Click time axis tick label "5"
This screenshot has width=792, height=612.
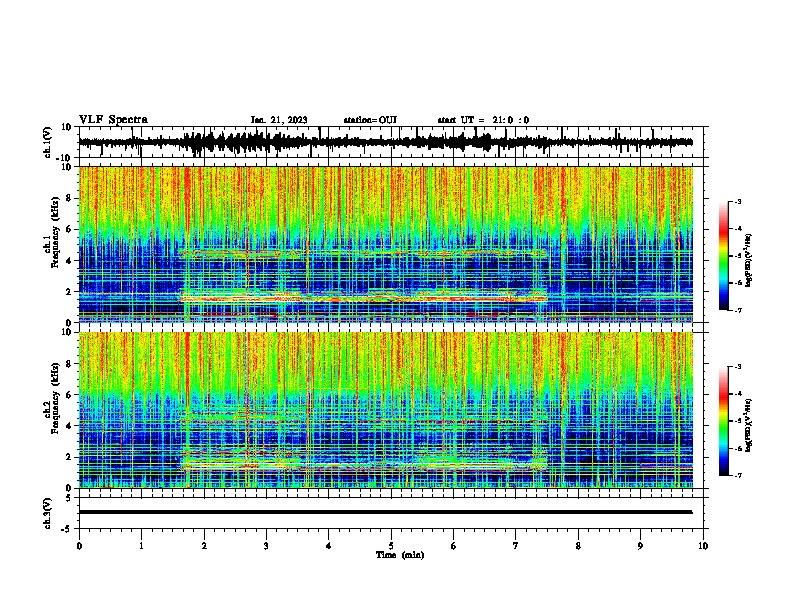pos(391,546)
